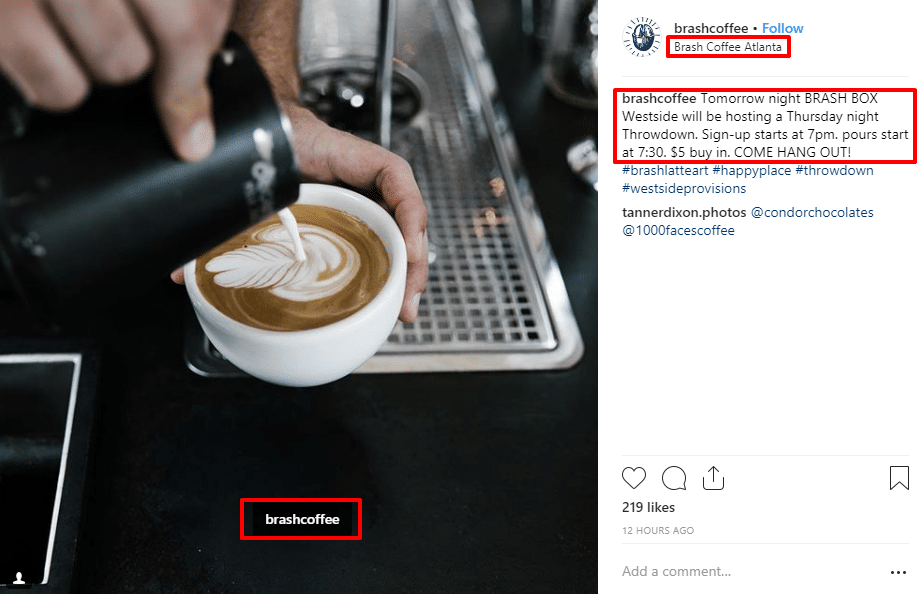This screenshot has height=594, width=921.
Task: Click the brashcoffee profile avatar
Action: point(641,37)
